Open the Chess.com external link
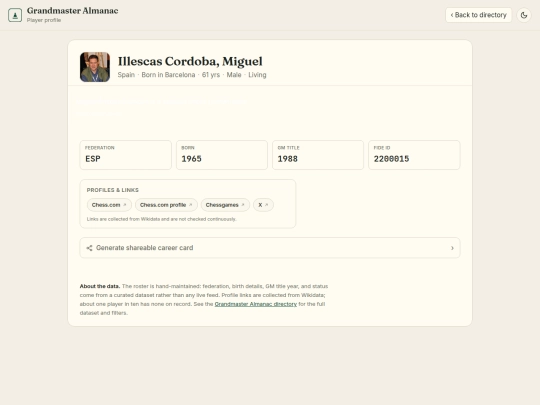Viewport: 540px width, 405px height. tap(109, 205)
